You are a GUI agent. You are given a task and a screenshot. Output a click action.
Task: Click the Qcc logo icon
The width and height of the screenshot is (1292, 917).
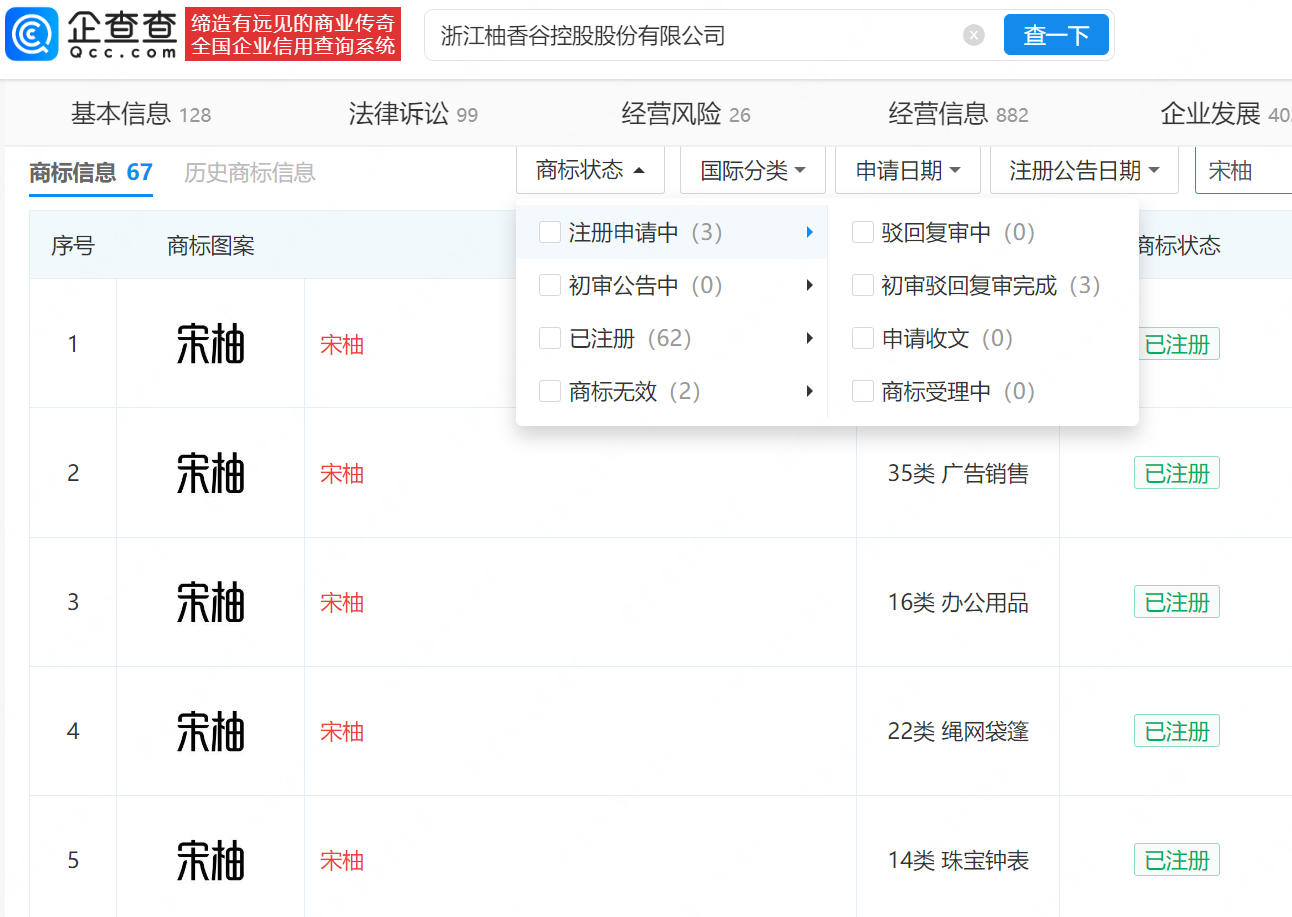[x=32, y=36]
